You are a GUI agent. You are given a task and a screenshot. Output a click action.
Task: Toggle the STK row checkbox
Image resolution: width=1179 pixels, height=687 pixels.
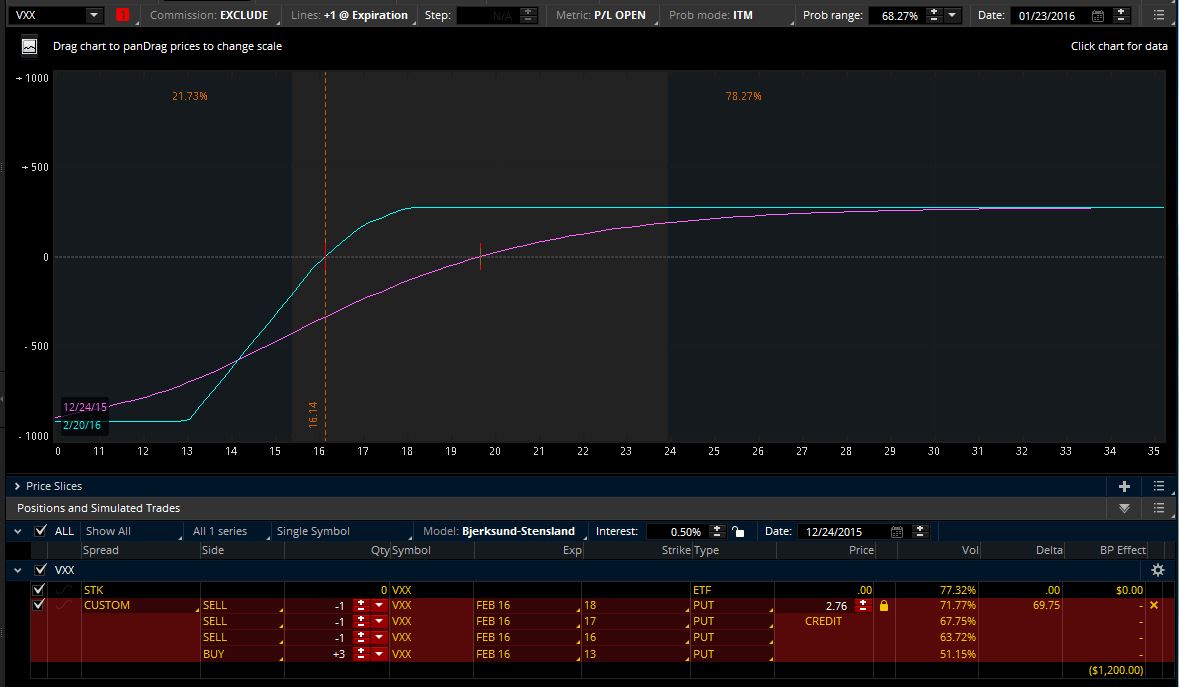[x=39, y=590]
